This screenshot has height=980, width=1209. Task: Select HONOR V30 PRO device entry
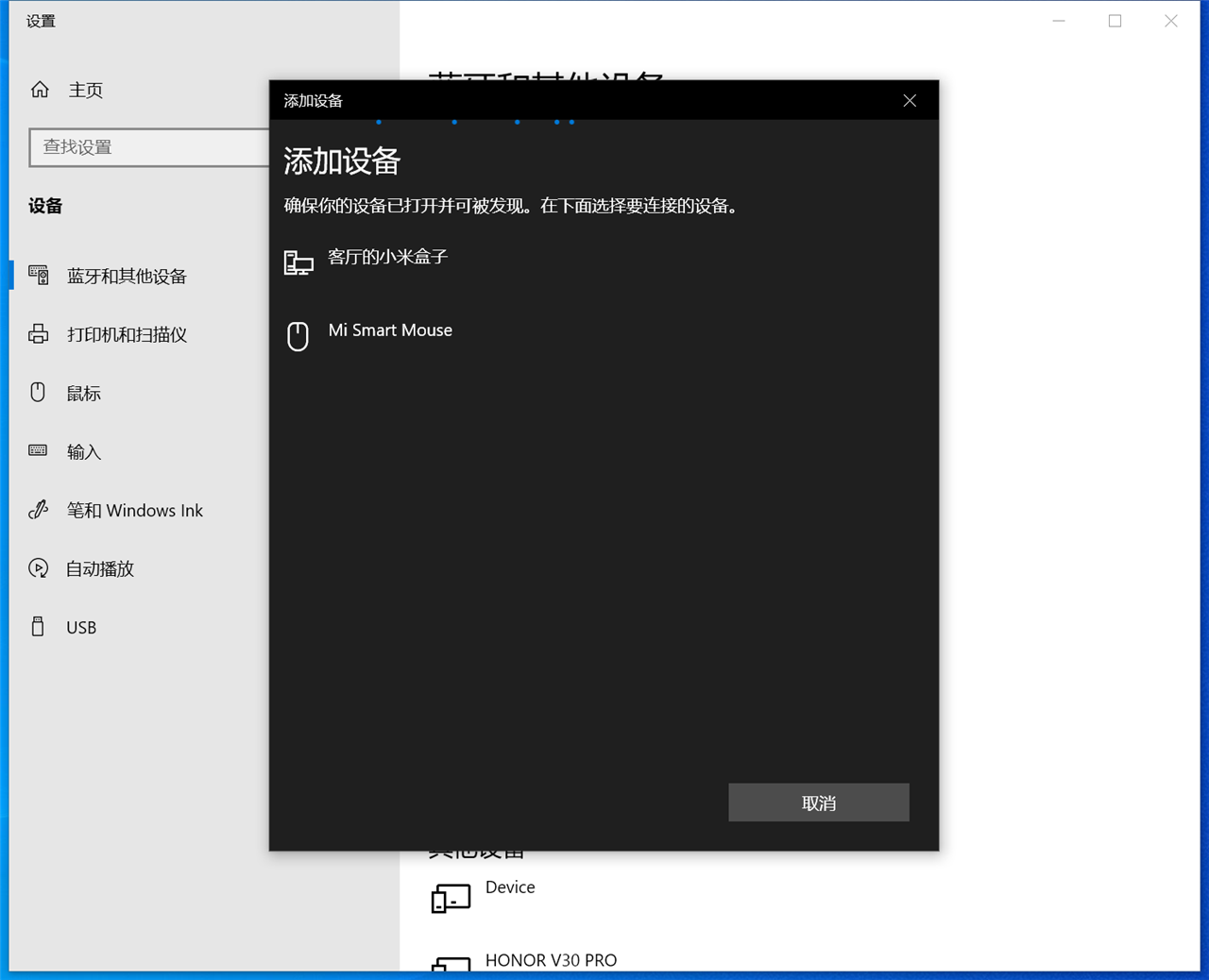(x=551, y=960)
